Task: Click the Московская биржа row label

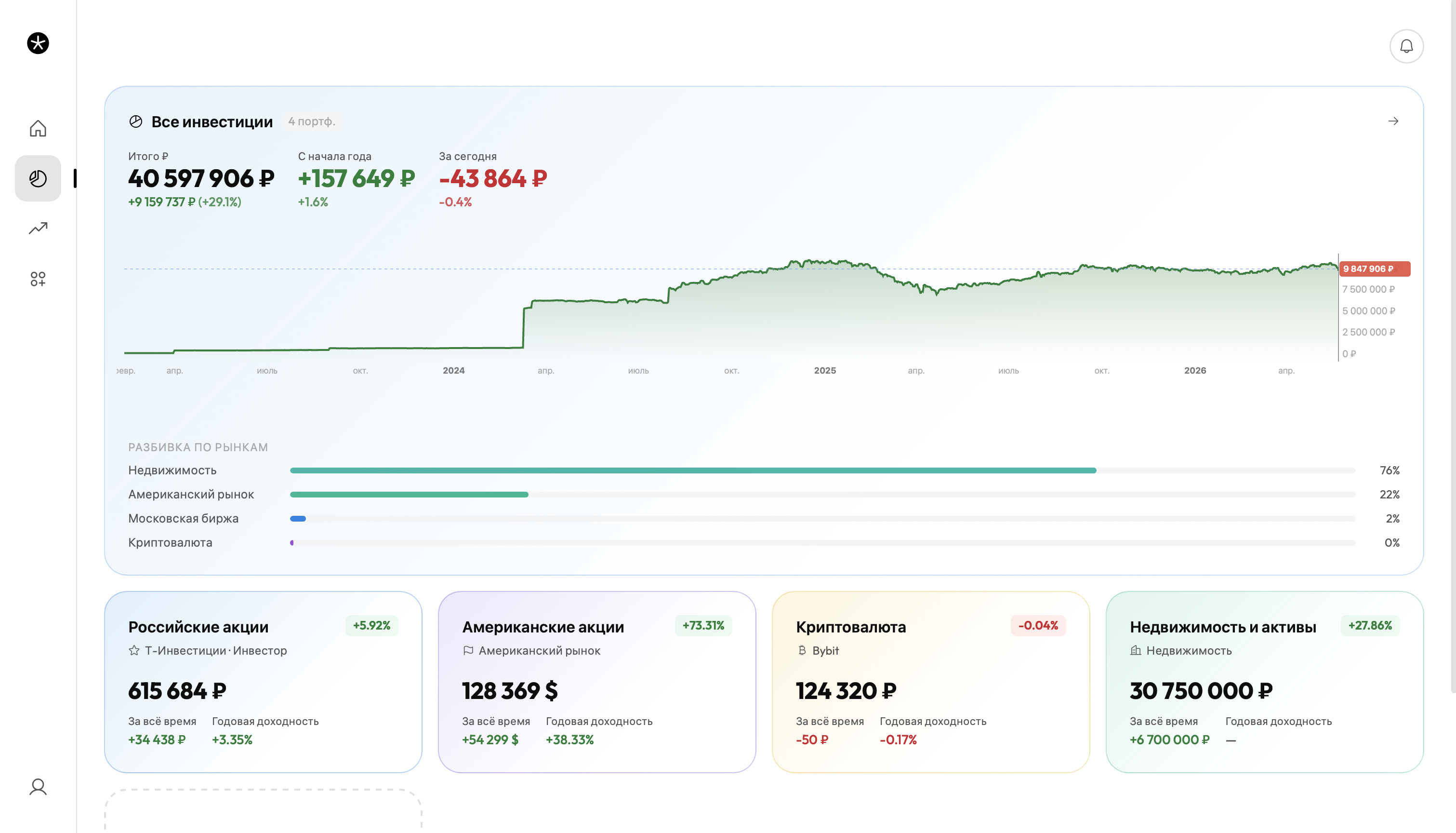Action: (184, 518)
